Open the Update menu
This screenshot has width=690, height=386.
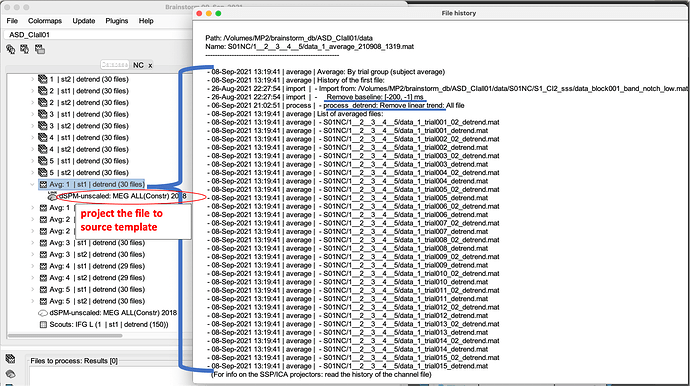tap(84, 21)
